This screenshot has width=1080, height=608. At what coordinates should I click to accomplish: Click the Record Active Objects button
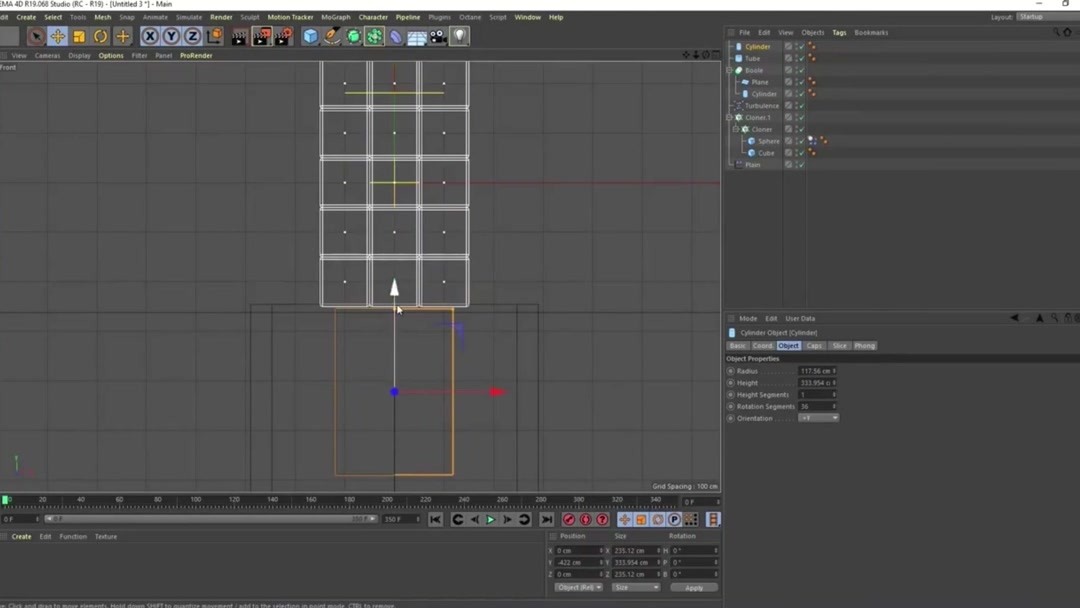pyautogui.click(x=569, y=520)
